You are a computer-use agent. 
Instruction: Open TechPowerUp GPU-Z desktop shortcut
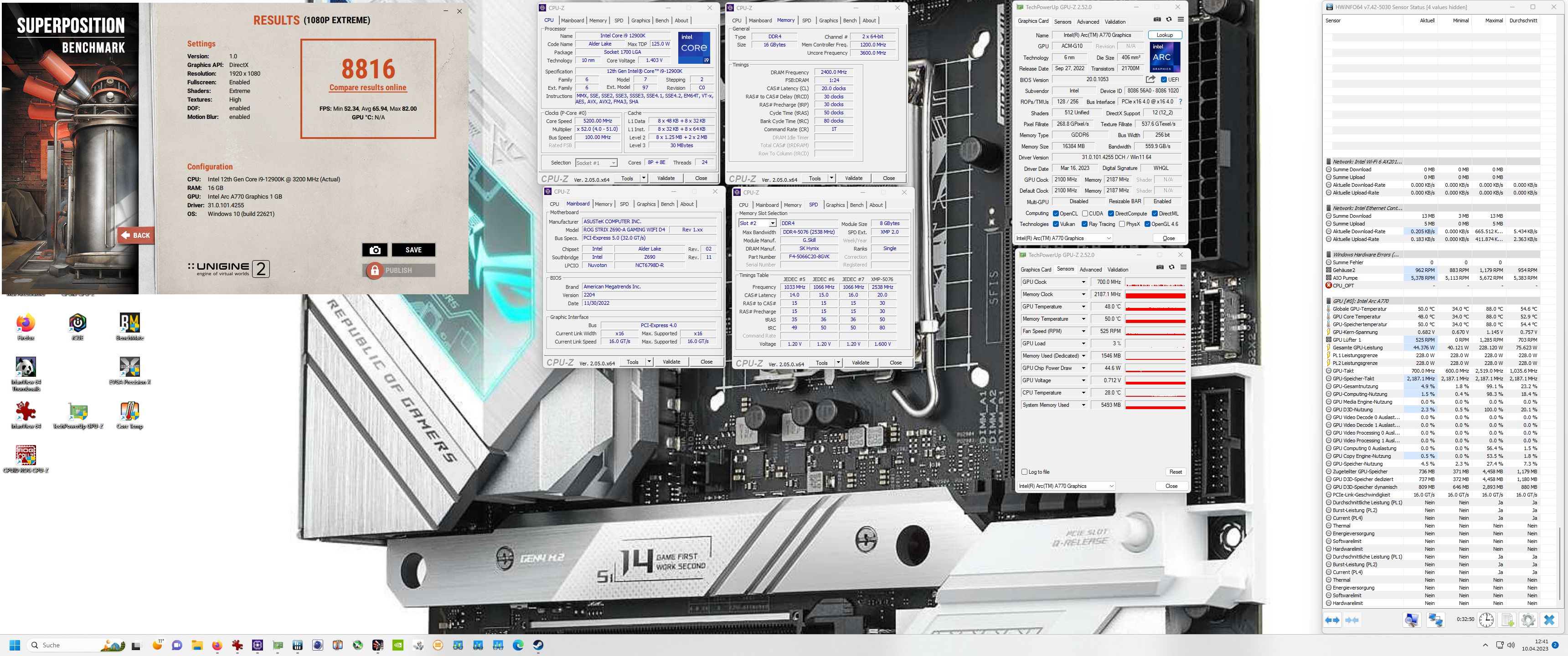[78, 415]
